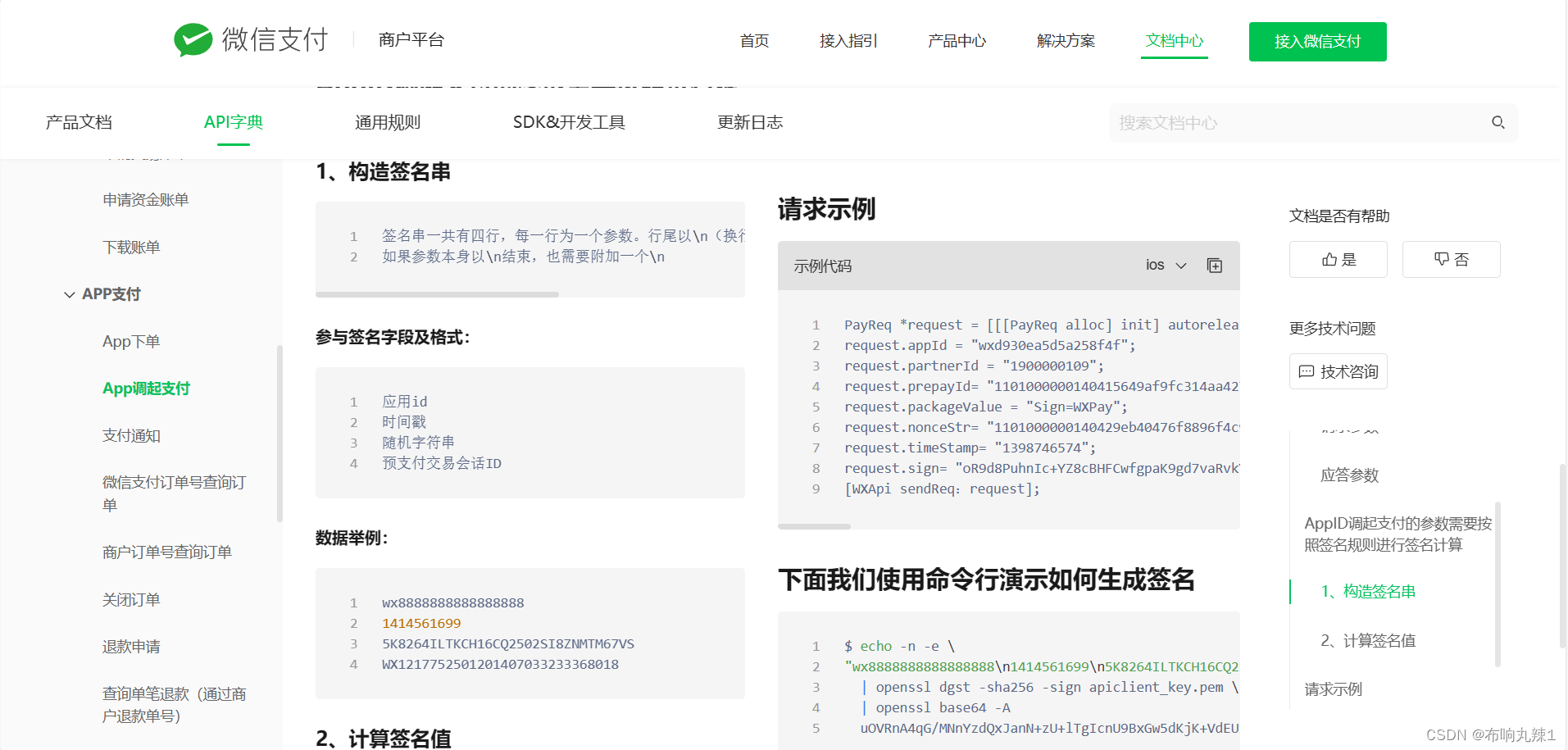Click the thumbs-down 否 button
The width and height of the screenshot is (1568, 750).
tap(1452, 260)
